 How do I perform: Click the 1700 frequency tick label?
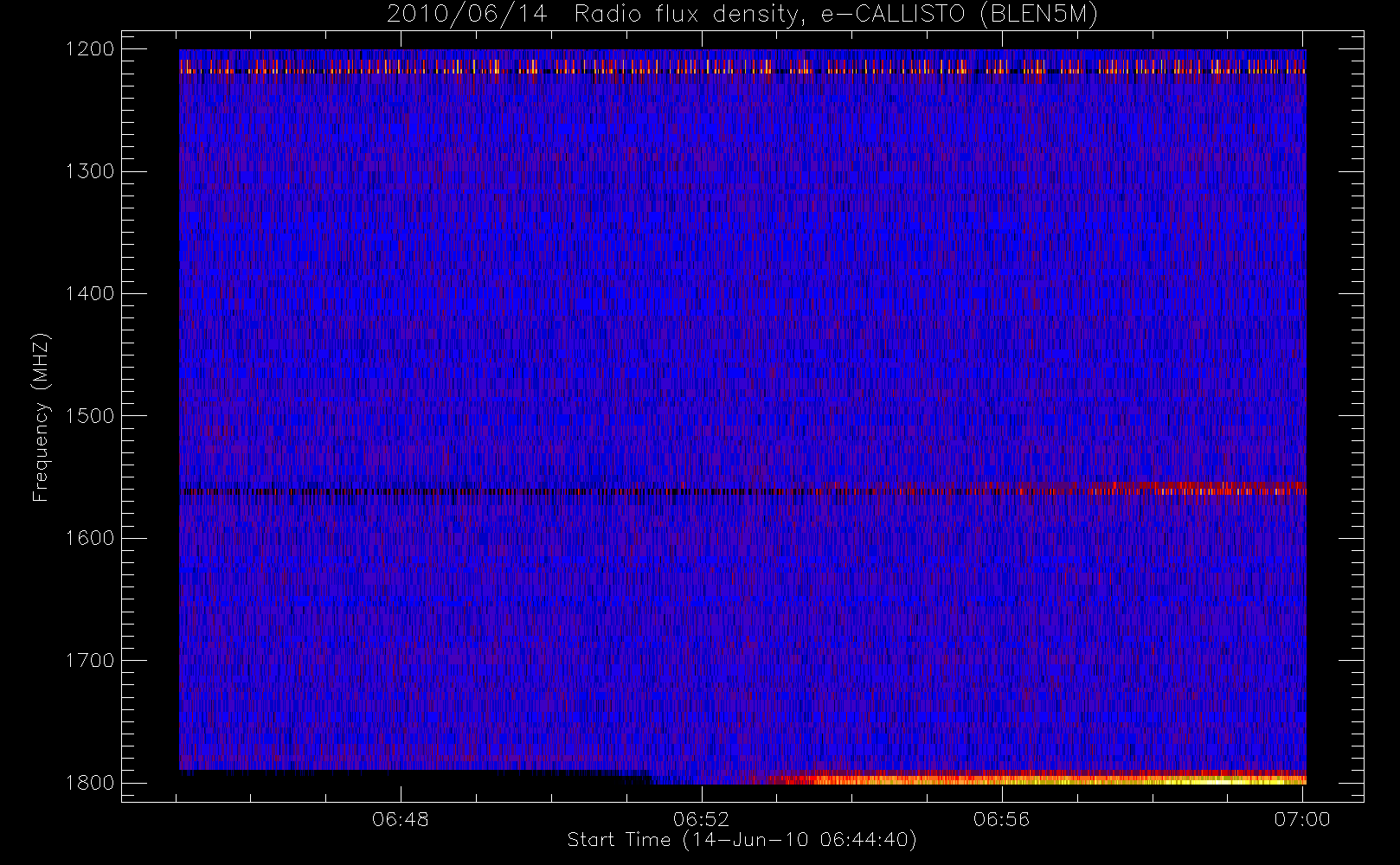[90, 661]
